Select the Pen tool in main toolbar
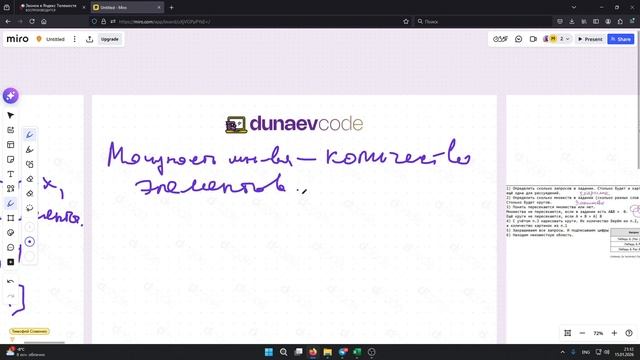Screen dimensions: 640x360 pos(11,203)
